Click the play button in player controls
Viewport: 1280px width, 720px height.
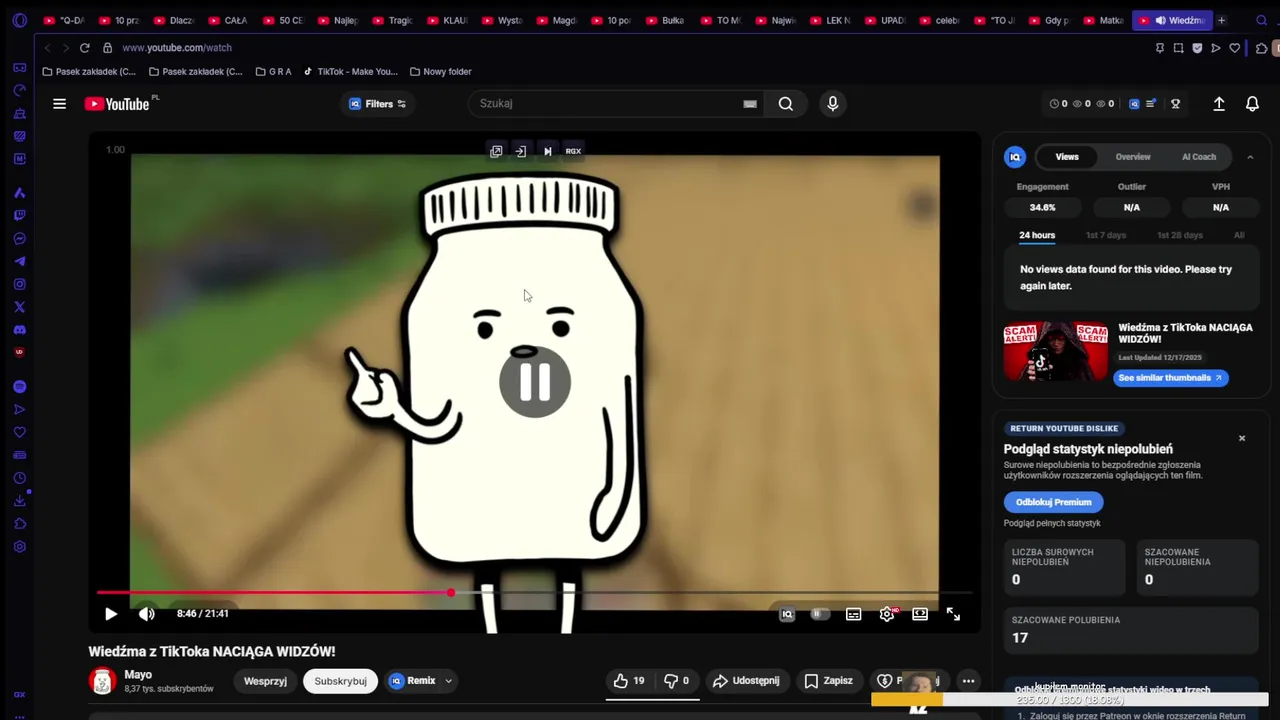coord(111,614)
